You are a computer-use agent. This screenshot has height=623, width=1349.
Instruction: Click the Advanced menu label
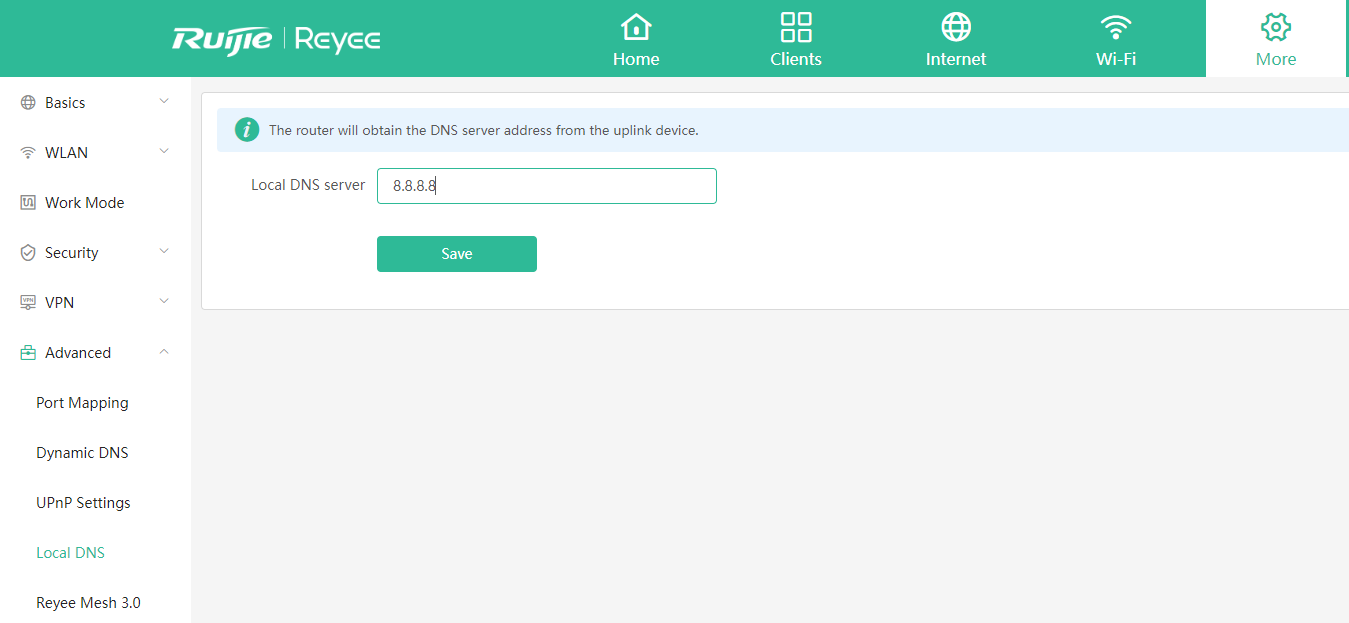pyautogui.click(x=78, y=353)
